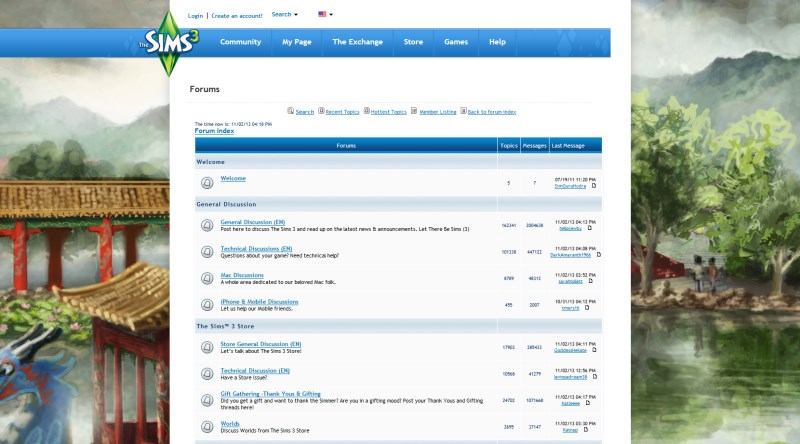
Task: Click the Forum Index breadcrumb link
Action: [214, 131]
